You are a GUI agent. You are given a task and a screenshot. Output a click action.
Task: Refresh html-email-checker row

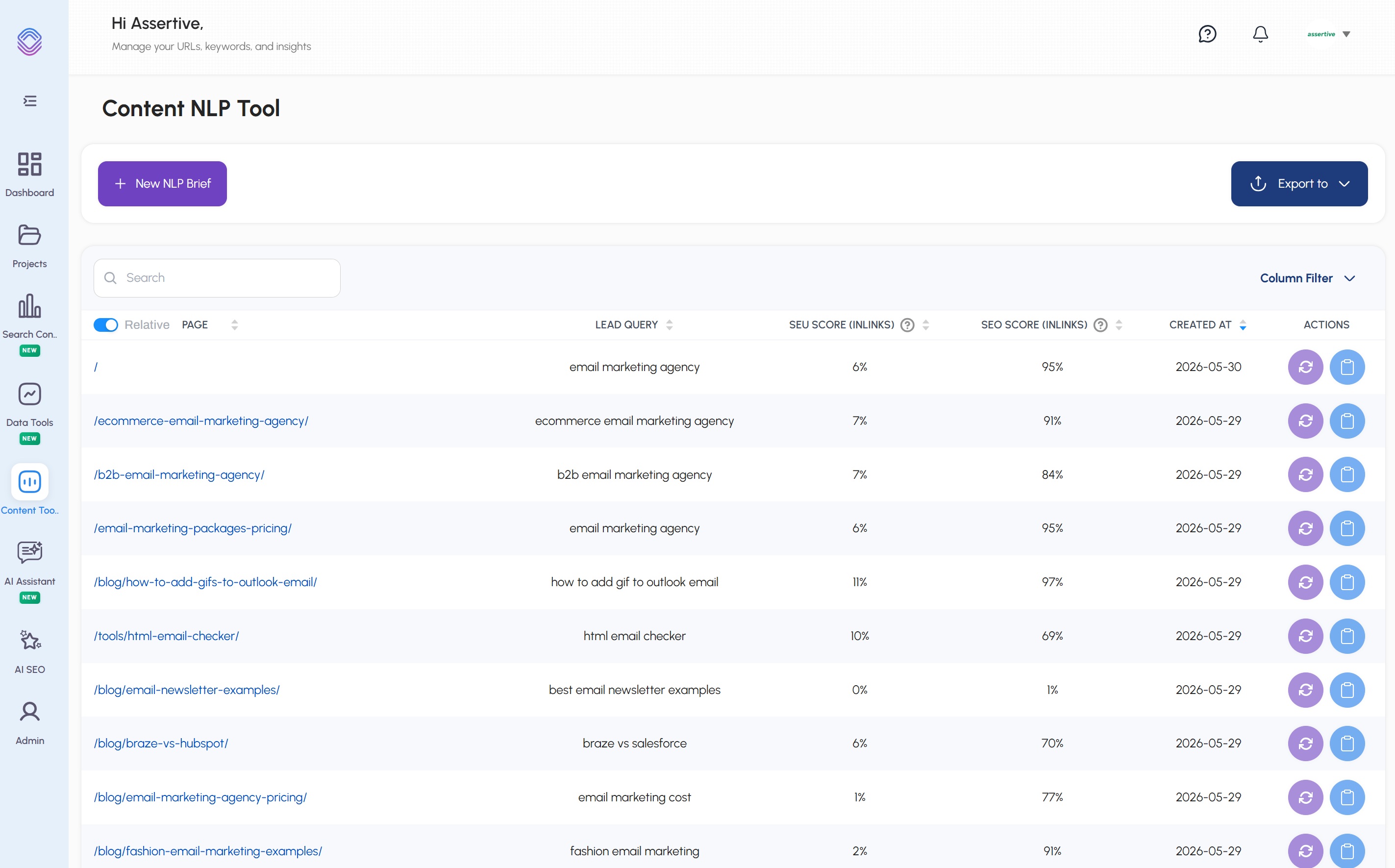coord(1305,636)
